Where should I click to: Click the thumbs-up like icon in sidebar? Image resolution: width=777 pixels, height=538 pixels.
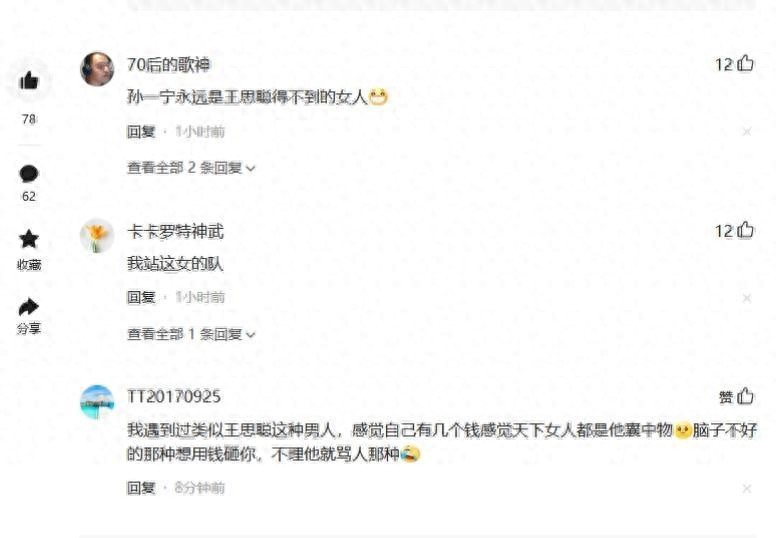point(29,80)
